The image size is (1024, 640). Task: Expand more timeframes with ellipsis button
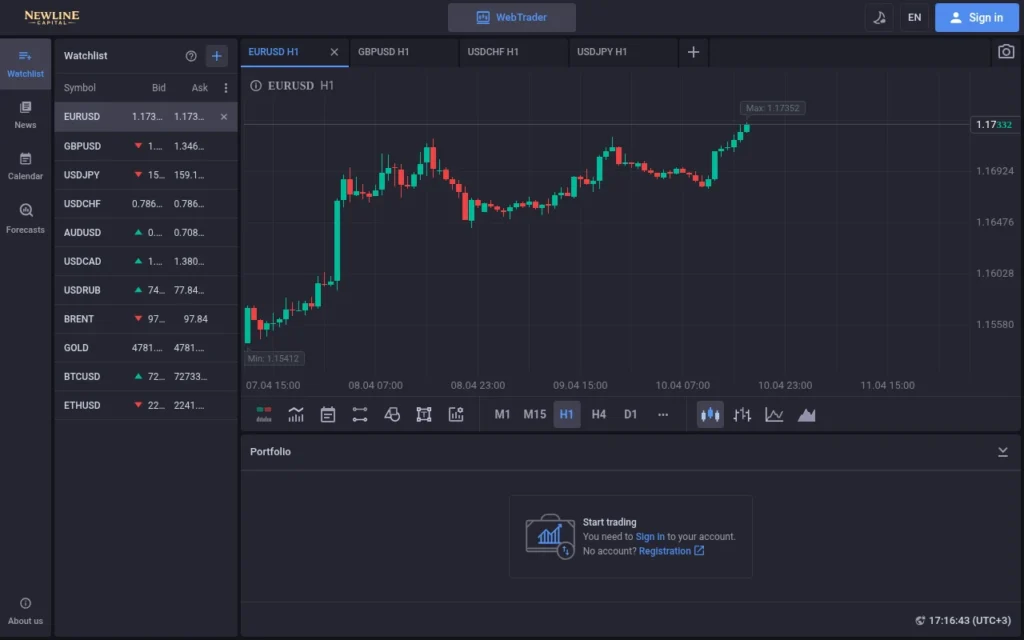click(662, 413)
